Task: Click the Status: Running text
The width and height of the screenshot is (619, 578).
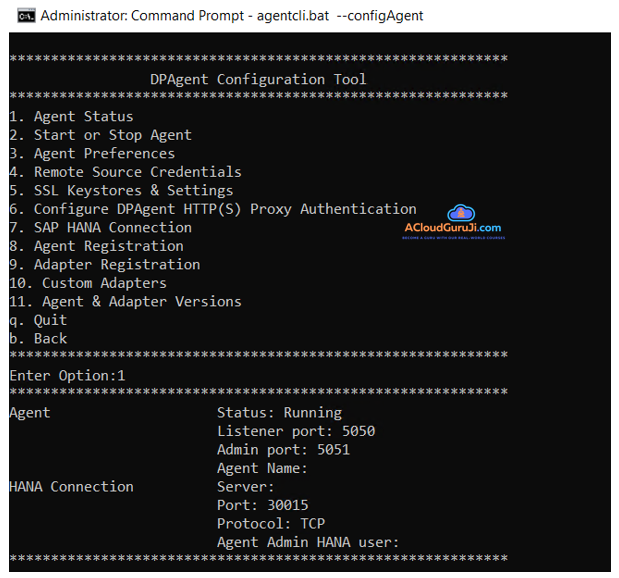Action: (279, 412)
